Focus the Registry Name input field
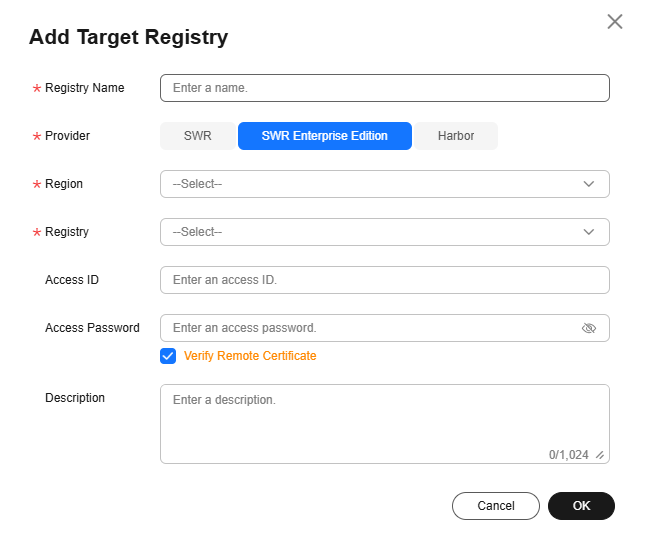 tap(385, 88)
